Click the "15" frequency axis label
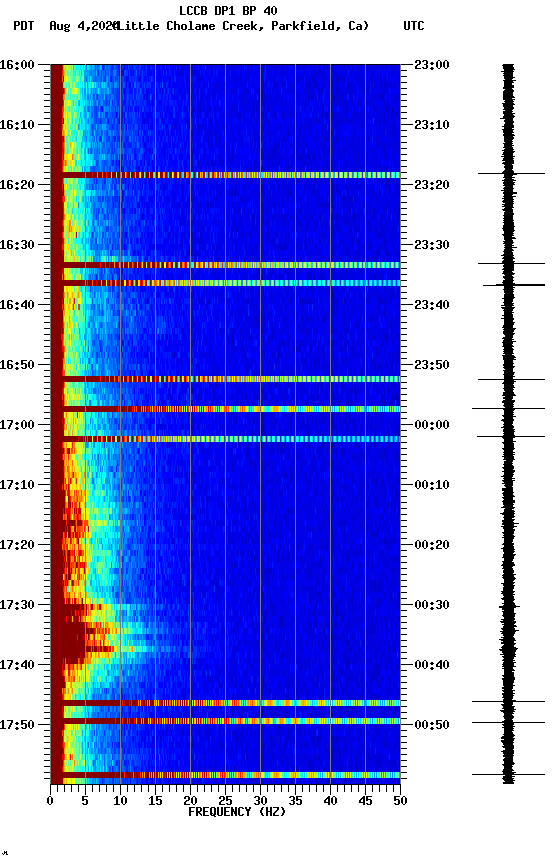The width and height of the screenshot is (552, 864). (155, 801)
